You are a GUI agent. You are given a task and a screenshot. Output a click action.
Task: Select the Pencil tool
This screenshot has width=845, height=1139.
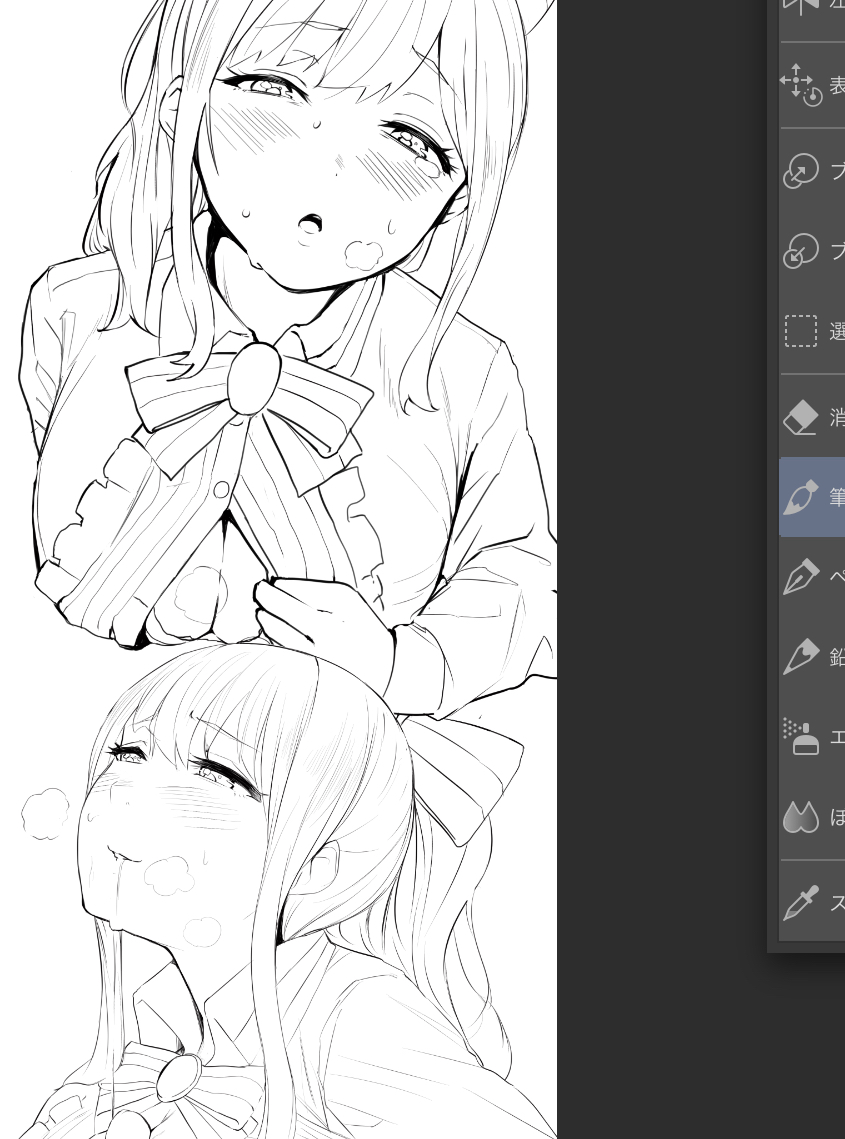801,657
